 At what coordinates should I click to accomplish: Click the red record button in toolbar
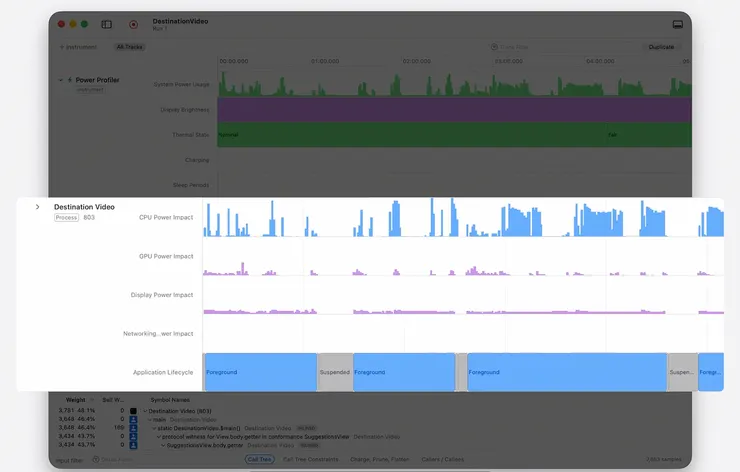click(x=134, y=25)
